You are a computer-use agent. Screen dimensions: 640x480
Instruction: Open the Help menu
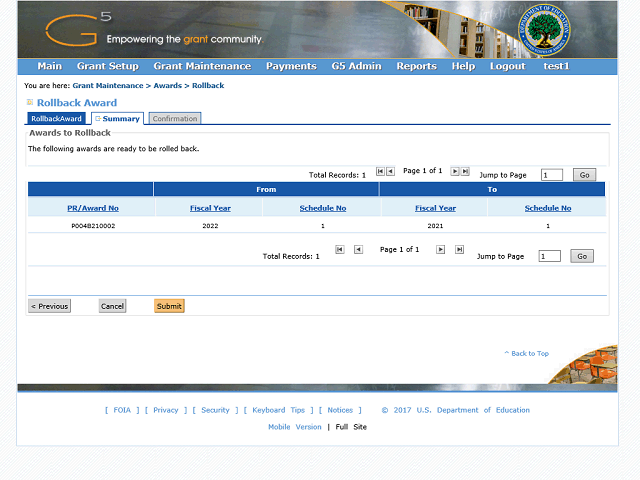(463, 66)
